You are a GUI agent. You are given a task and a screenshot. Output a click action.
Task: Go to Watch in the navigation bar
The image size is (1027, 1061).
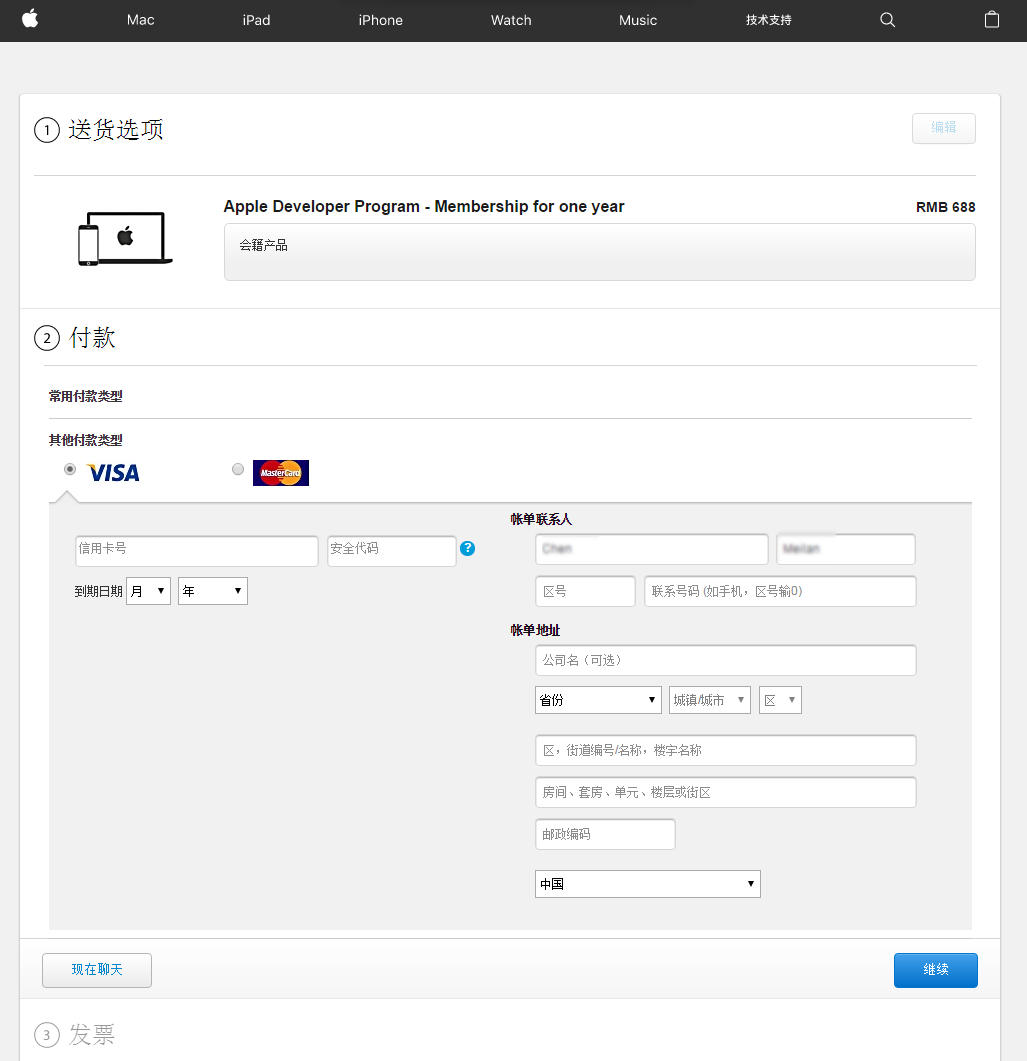click(x=511, y=20)
